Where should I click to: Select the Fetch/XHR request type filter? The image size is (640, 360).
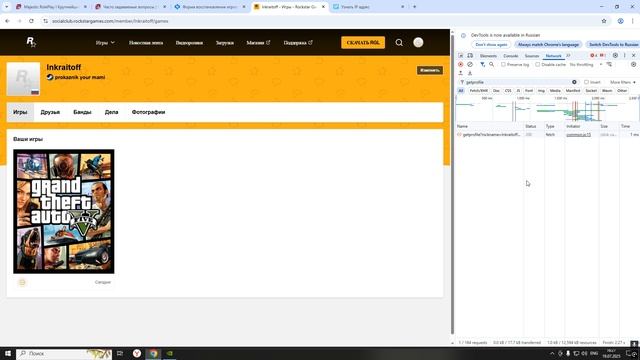478,91
